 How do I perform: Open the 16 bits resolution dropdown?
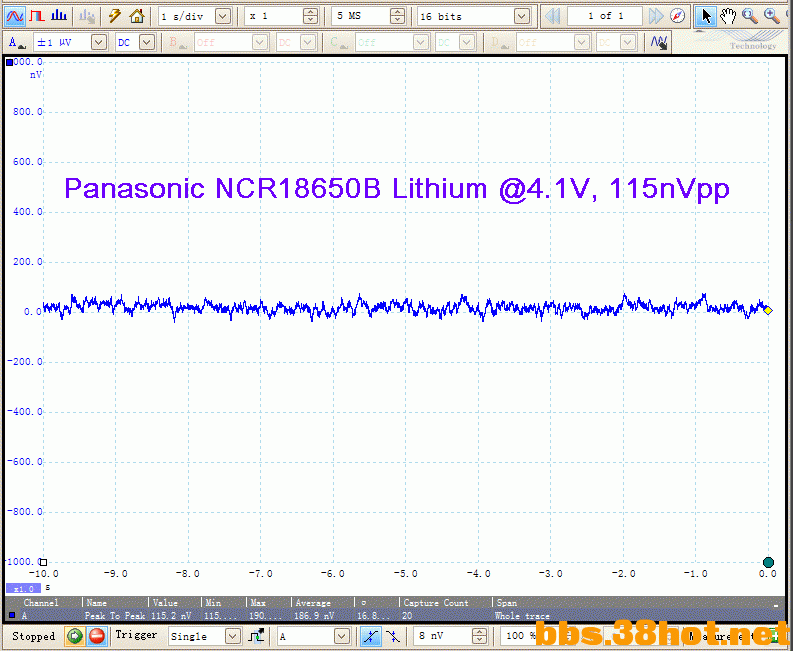(521, 16)
